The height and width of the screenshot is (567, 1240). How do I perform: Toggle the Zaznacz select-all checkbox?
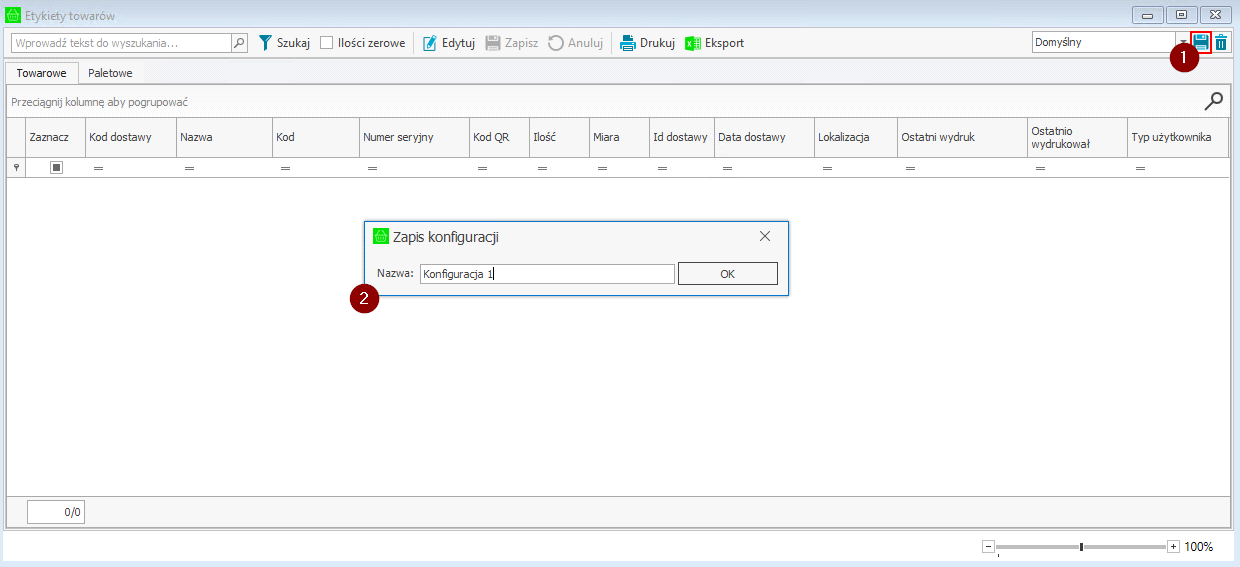click(x=57, y=168)
